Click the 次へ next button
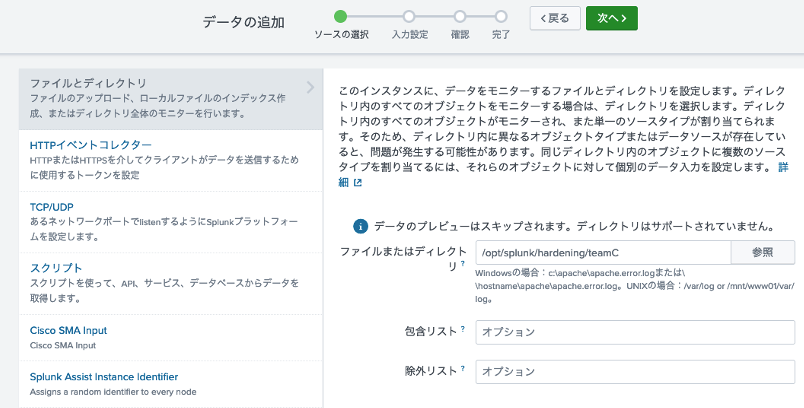The height and width of the screenshot is (408, 804). 612,18
